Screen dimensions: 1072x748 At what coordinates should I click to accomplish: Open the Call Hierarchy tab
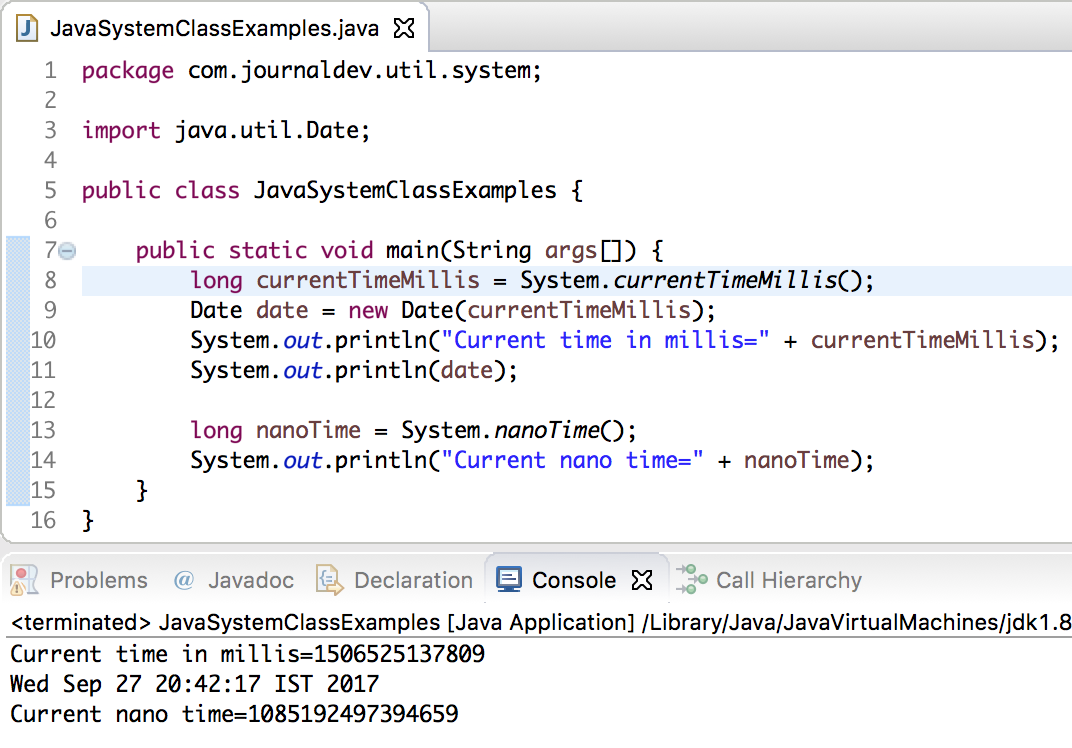point(788,580)
